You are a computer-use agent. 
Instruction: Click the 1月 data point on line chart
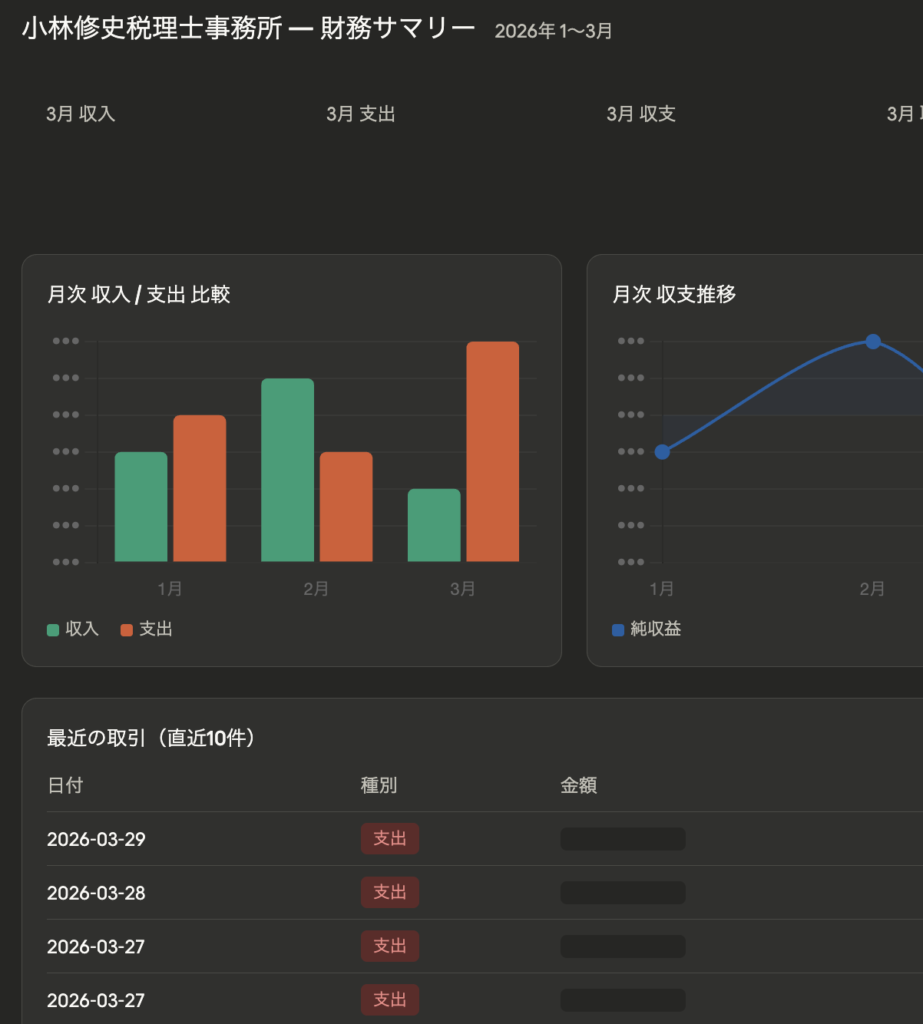tap(662, 452)
